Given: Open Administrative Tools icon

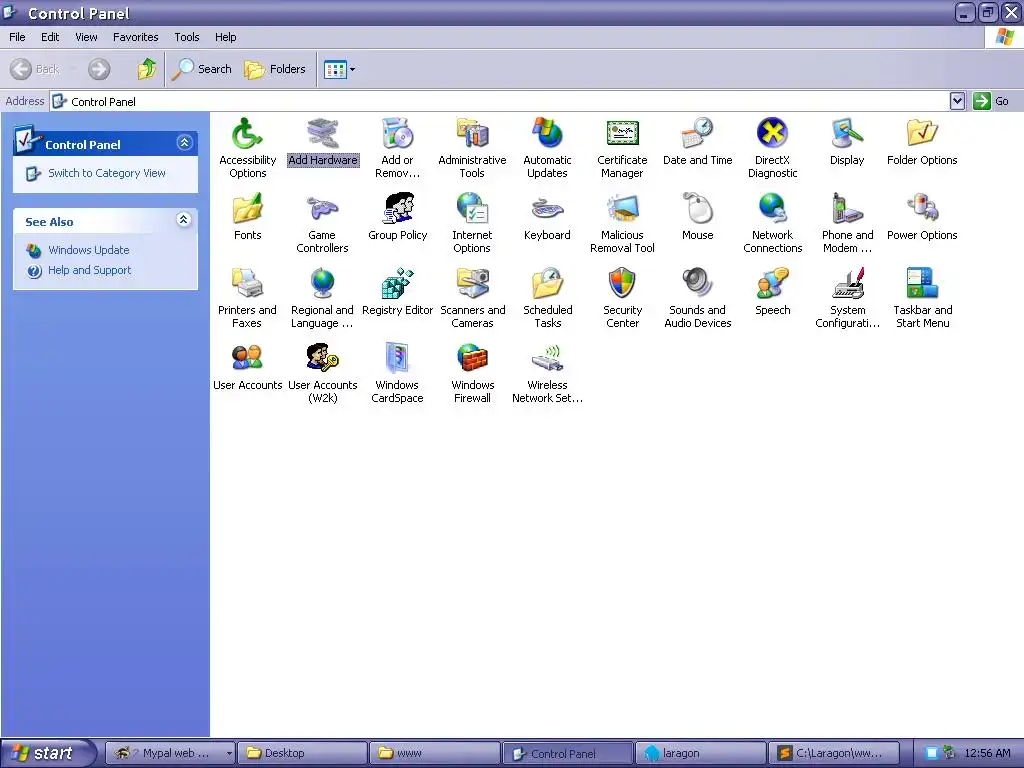Looking at the screenshot, I should coord(472,134).
